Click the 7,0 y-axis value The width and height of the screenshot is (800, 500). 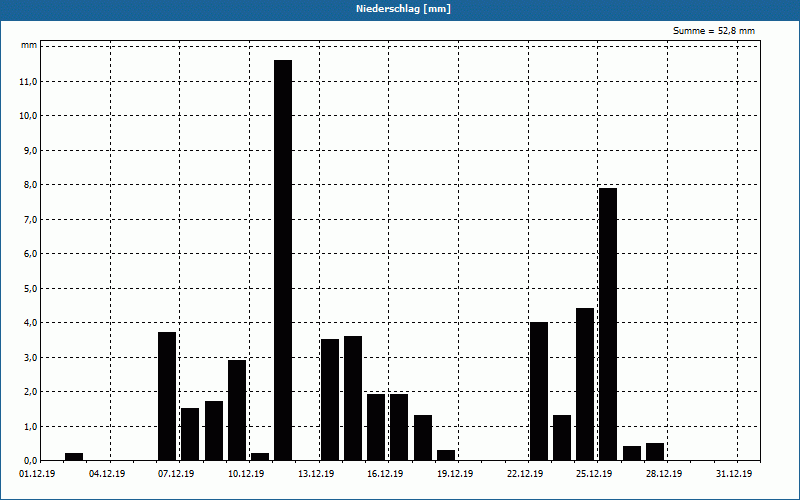pos(29,219)
